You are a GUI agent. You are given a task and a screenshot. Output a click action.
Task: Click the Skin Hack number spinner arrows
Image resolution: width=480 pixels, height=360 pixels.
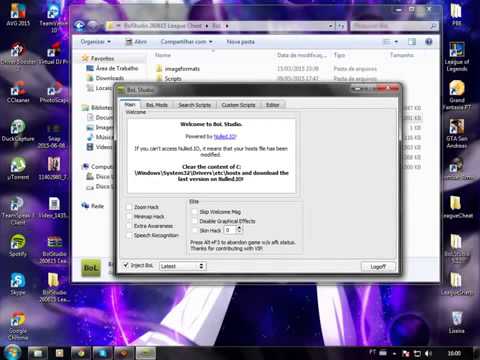pos(239,230)
